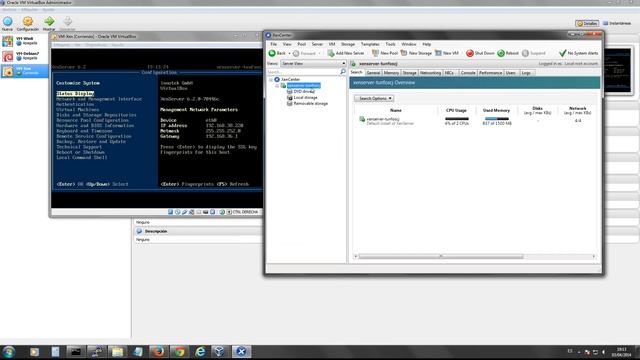Image resolution: width=640 pixels, height=360 pixels.
Task: Select the Local storage tree item
Action: coord(305,98)
